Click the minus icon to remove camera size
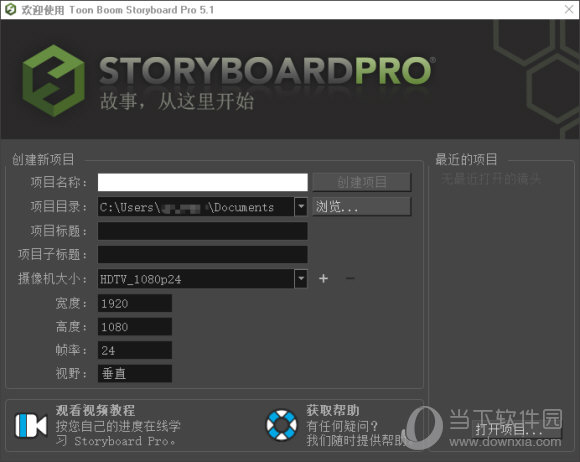This screenshot has height=462, width=580. [x=350, y=278]
